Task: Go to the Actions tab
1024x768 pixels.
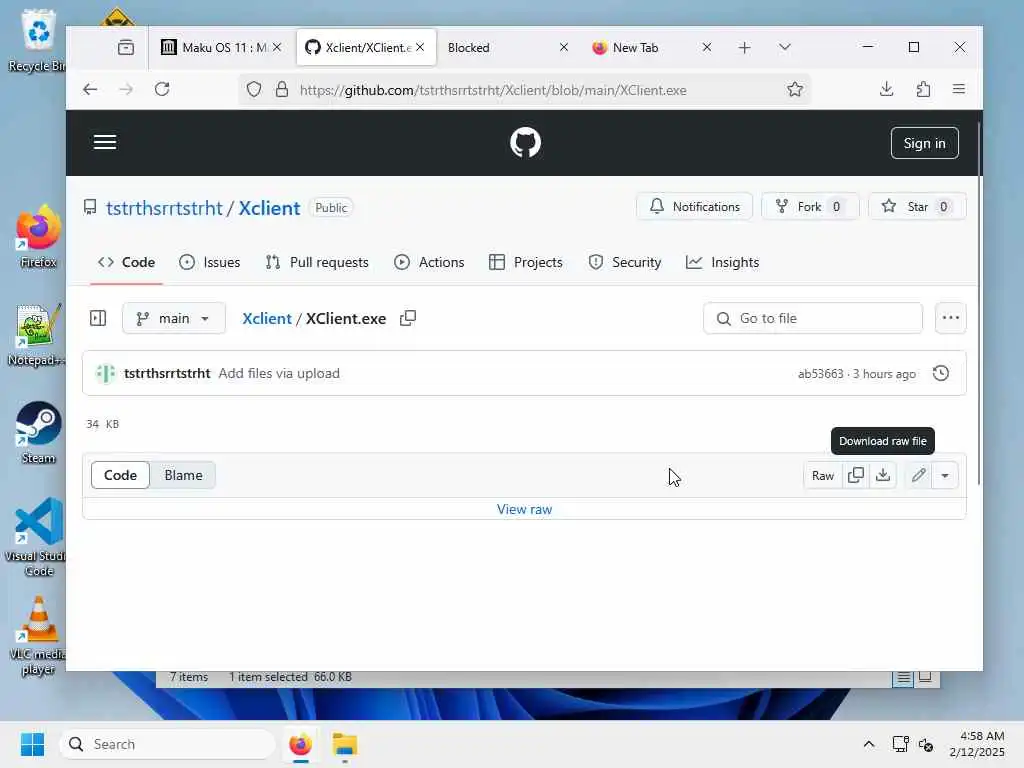Action: click(x=429, y=262)
